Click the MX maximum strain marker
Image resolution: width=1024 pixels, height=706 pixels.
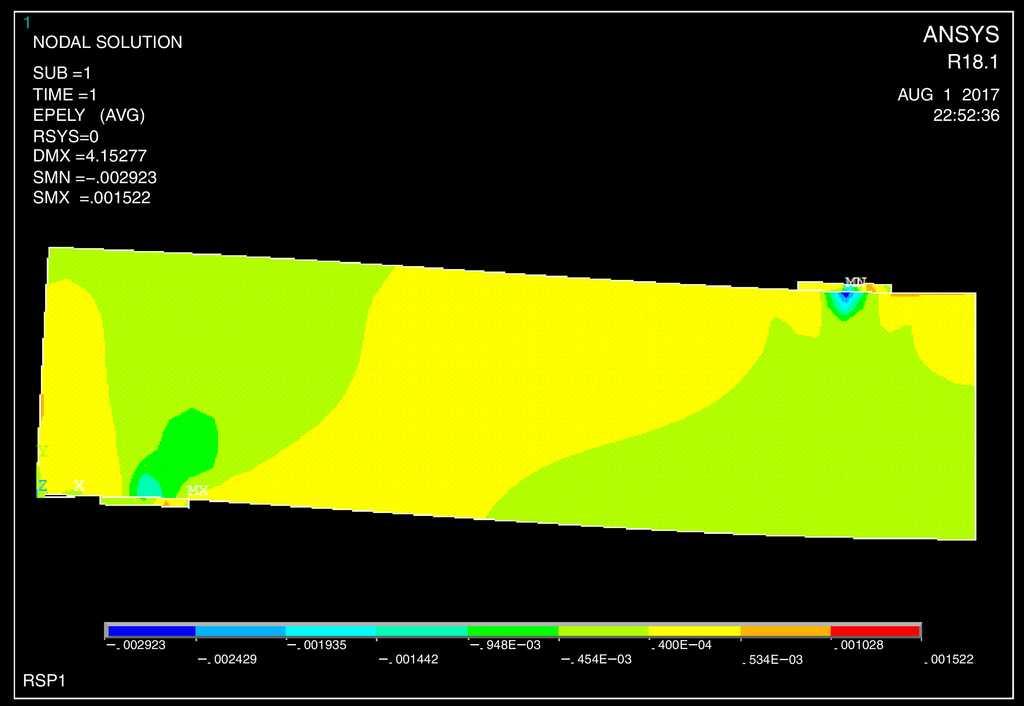[197, 490]
